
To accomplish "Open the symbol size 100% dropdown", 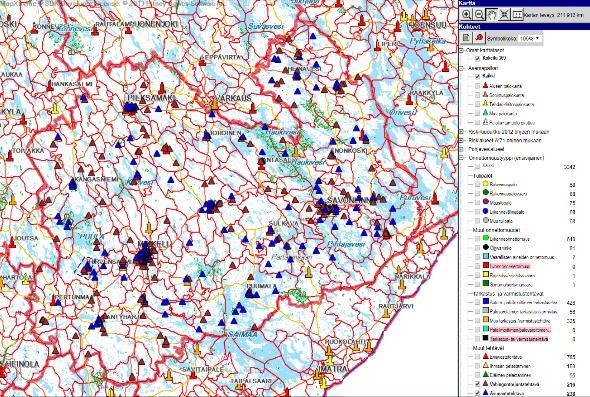I will pos(531,38).
